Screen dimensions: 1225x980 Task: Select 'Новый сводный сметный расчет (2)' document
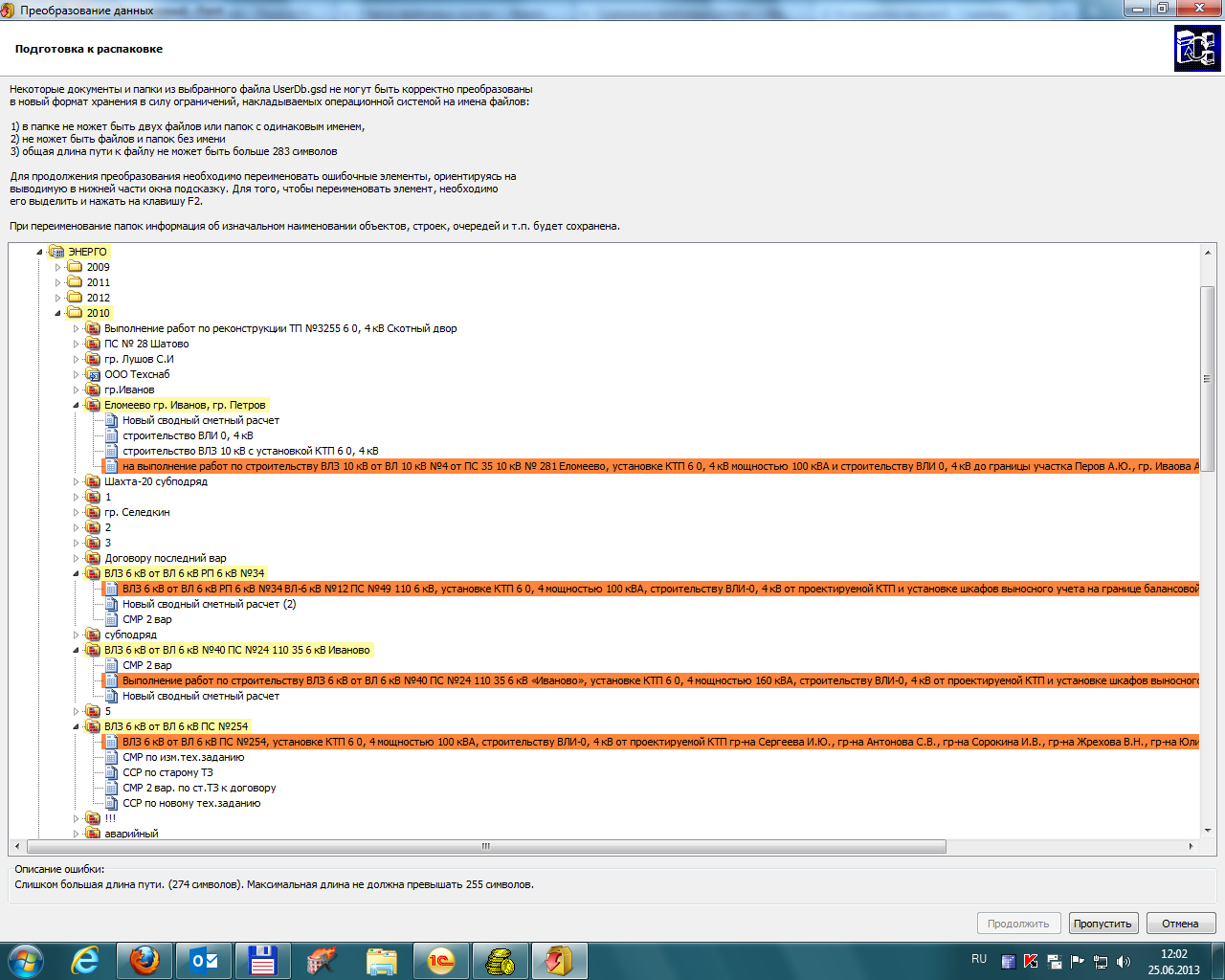210,604
